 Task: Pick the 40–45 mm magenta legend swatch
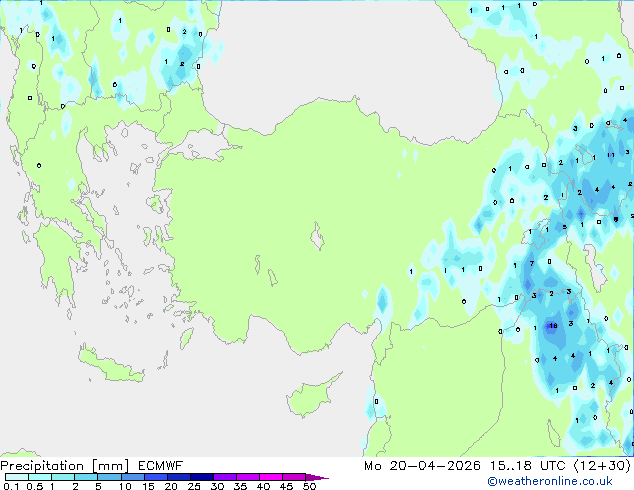point(271,477)
